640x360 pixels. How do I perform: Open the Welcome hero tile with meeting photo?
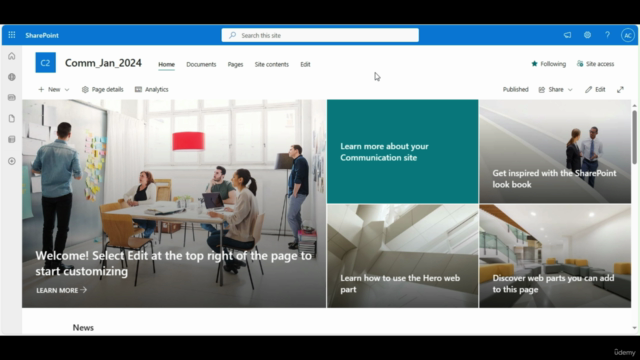click(x=174, y=203)
